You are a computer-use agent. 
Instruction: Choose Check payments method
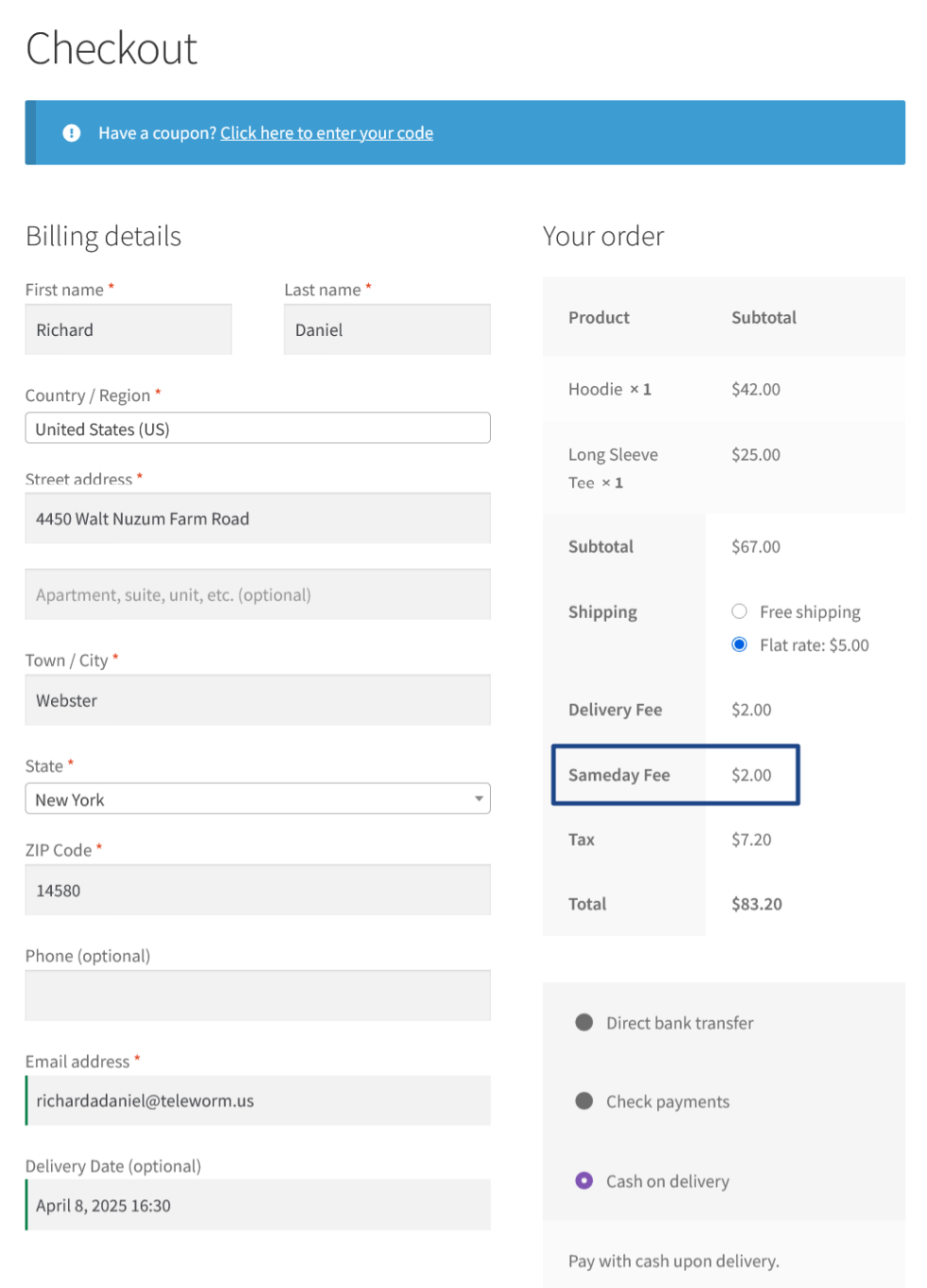[585, 1102]
